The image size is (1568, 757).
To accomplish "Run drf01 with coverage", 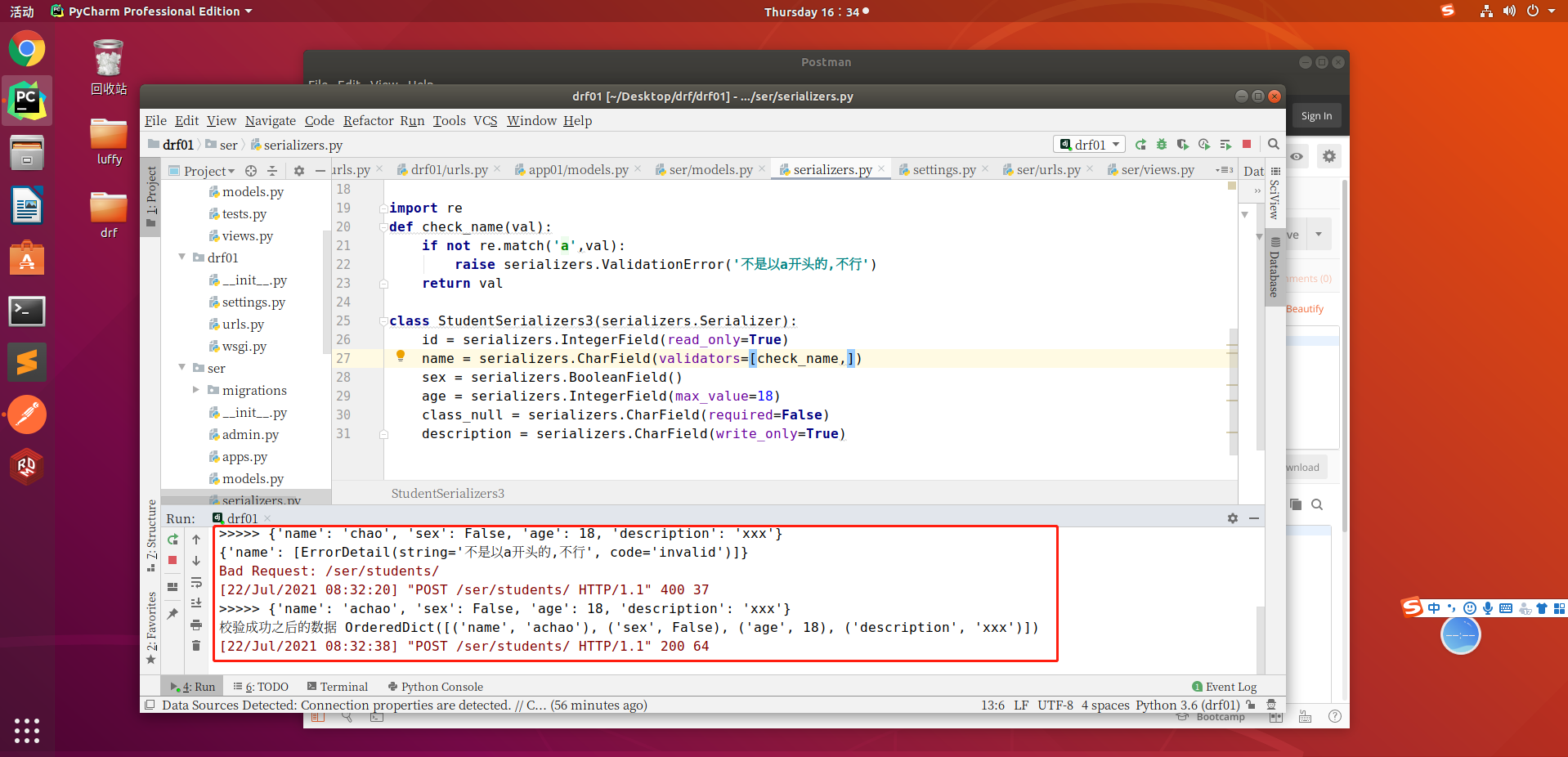I will pyautogui.click(x=1183, y=145).
